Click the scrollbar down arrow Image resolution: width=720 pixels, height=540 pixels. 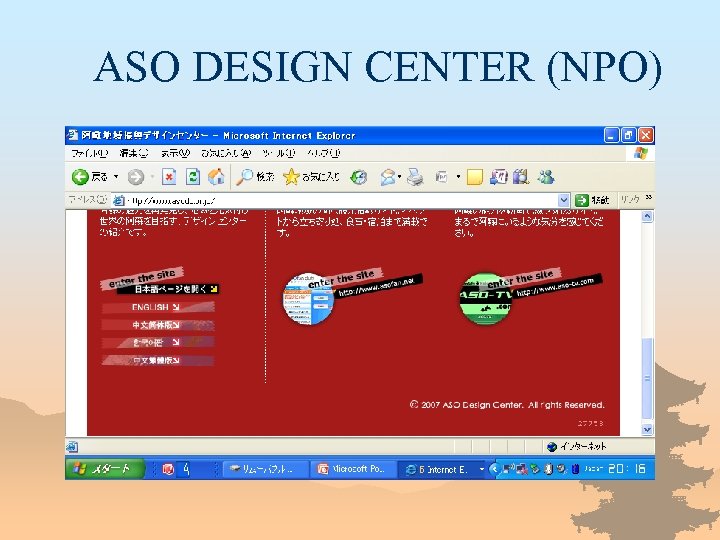[647, 429]
